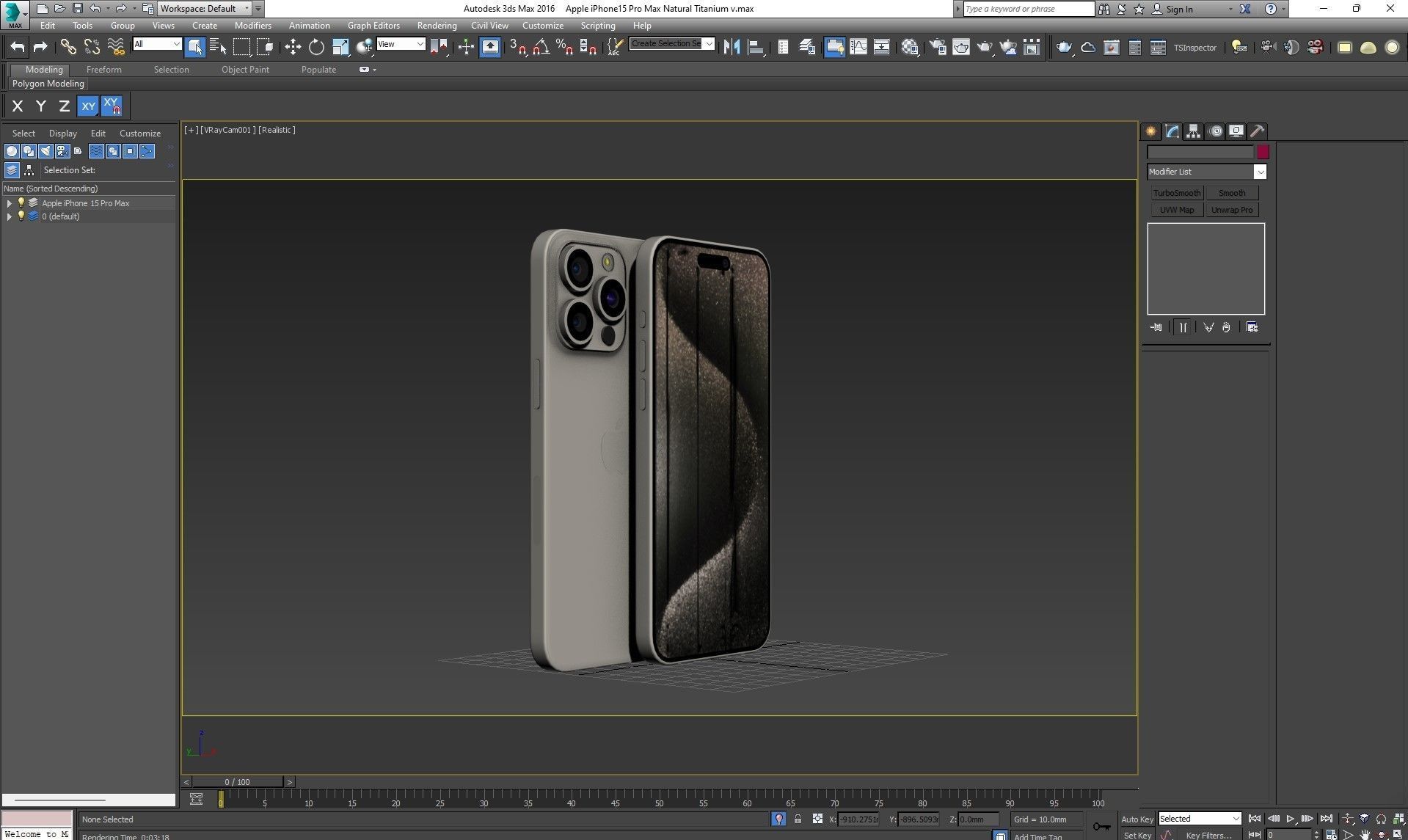Screen dimensions: 1408x840
Task: Select the Move tool
Action: 293,47
